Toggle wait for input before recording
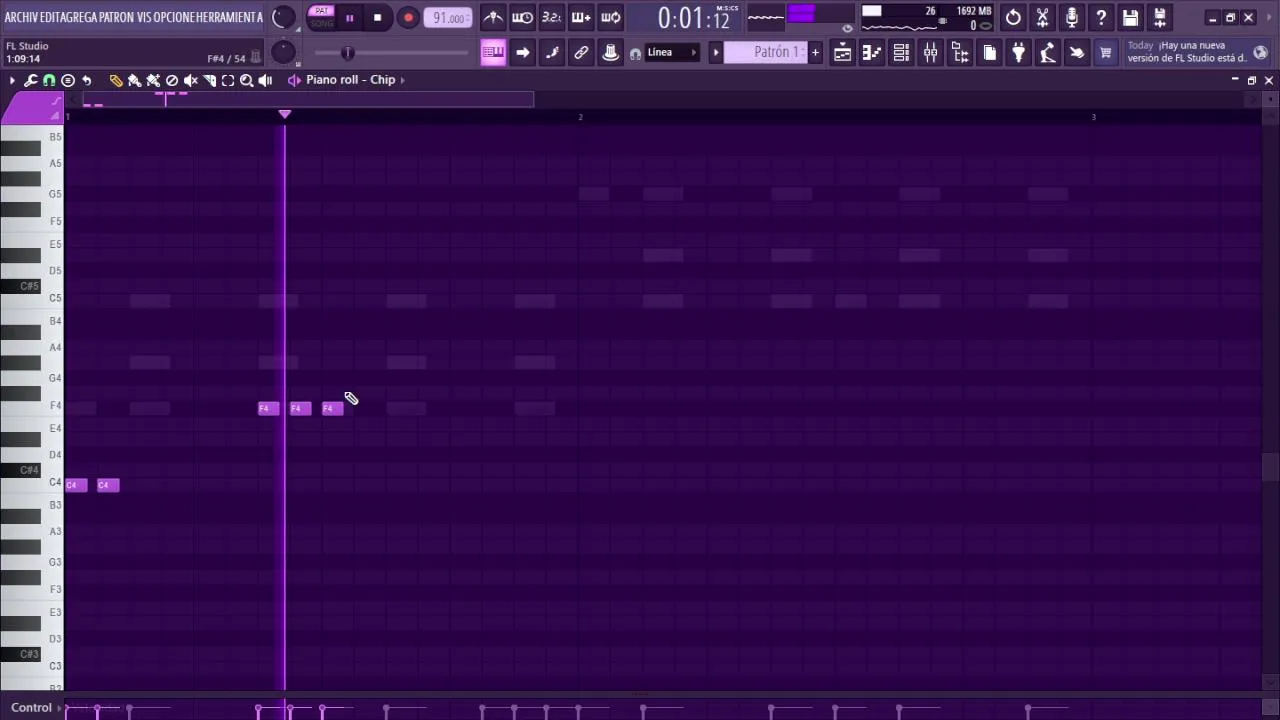 tap(522, 17)
